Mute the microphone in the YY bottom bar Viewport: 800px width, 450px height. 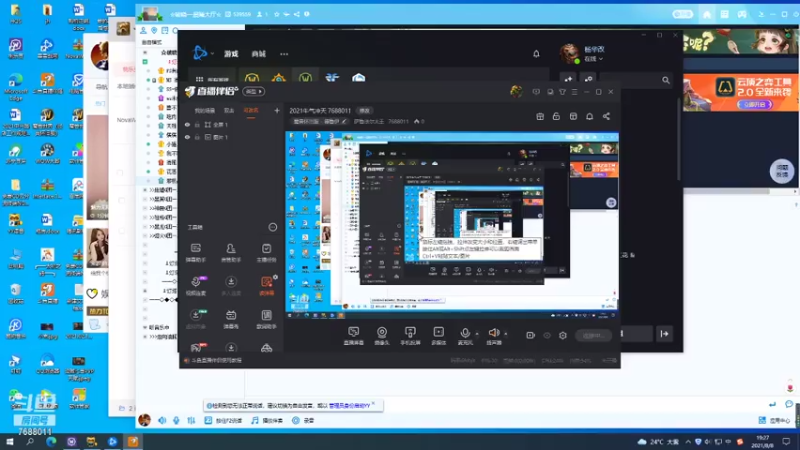(x=176, y=420)
